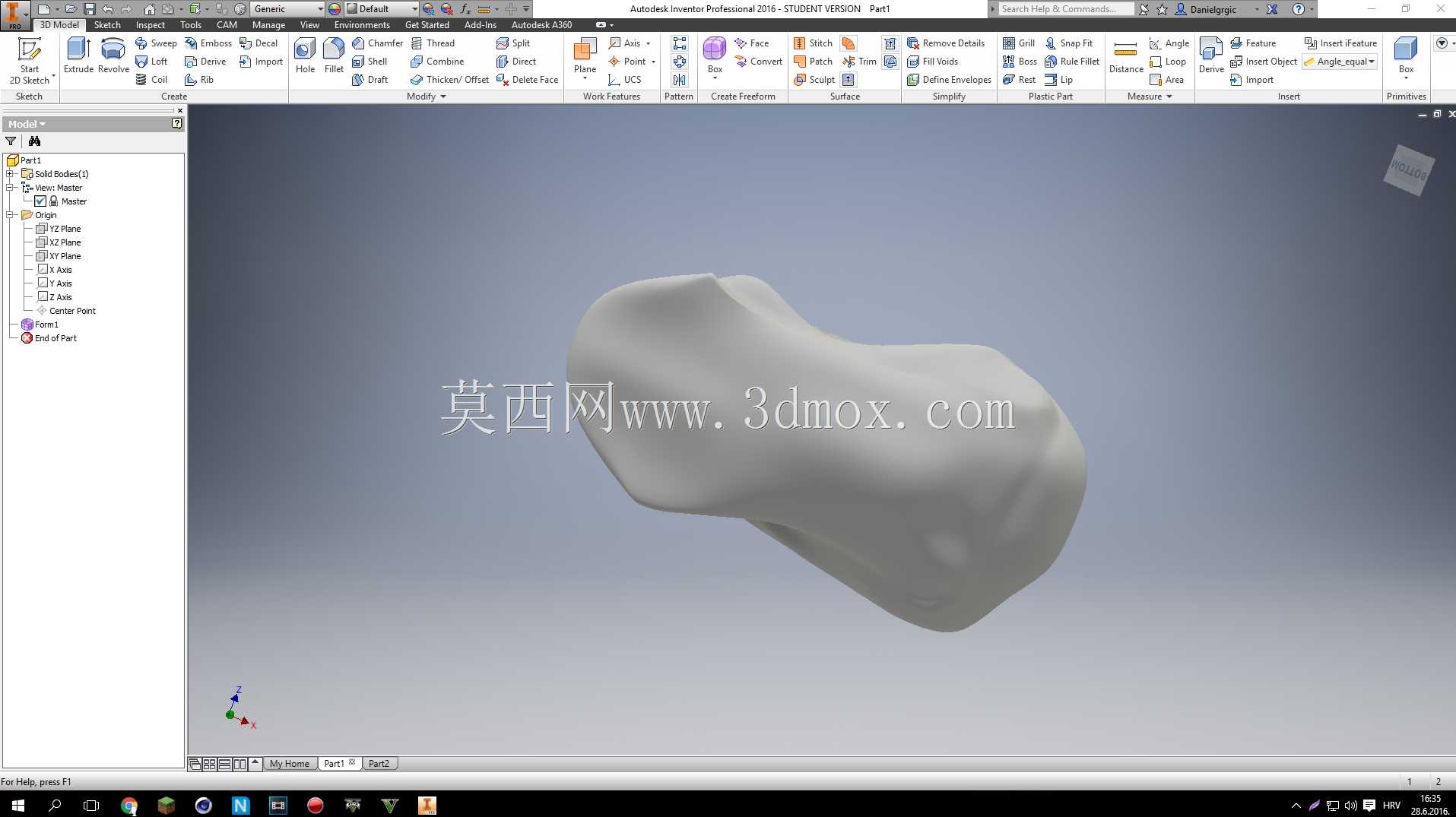The image size is (1456, 817).
Task: Choose the Sweep feature tool
Action: coord(156,43)
